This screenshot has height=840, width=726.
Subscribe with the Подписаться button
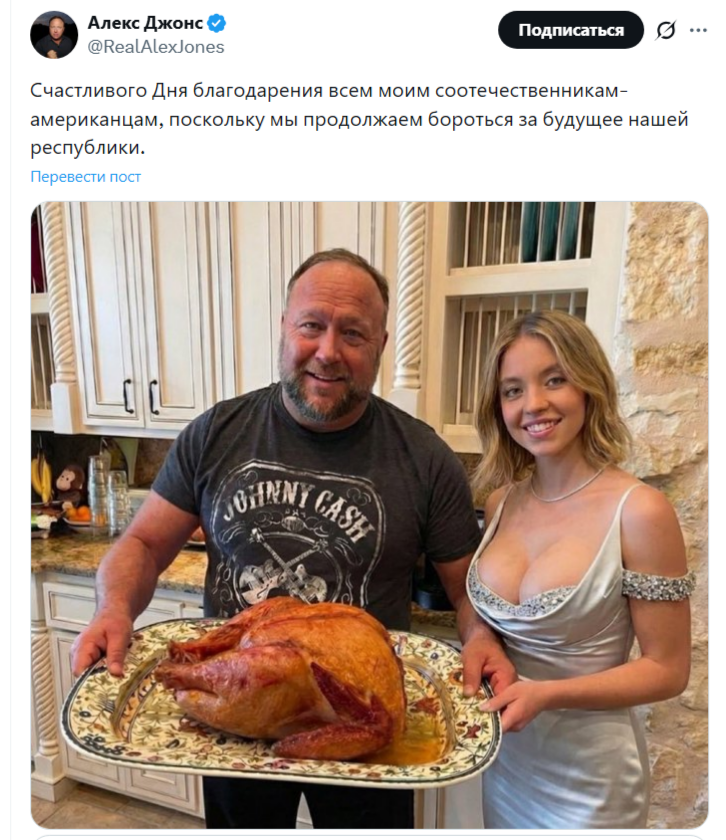[571, 30]
